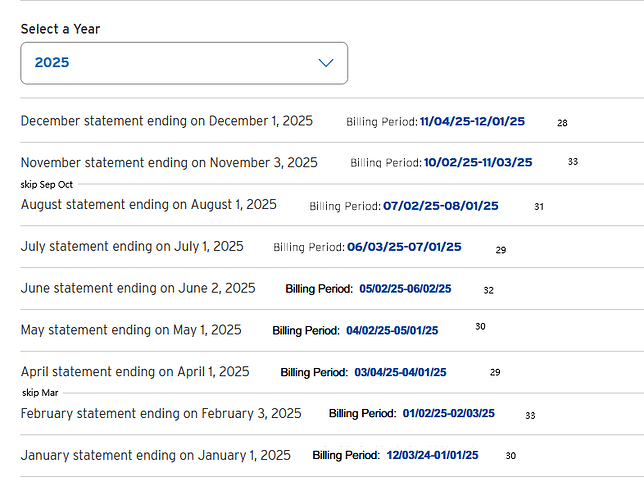Select January statement ending January 1, 2025
Image resolution: width=644 pixels, height=500 pixels.
click(x=155, y=455)
